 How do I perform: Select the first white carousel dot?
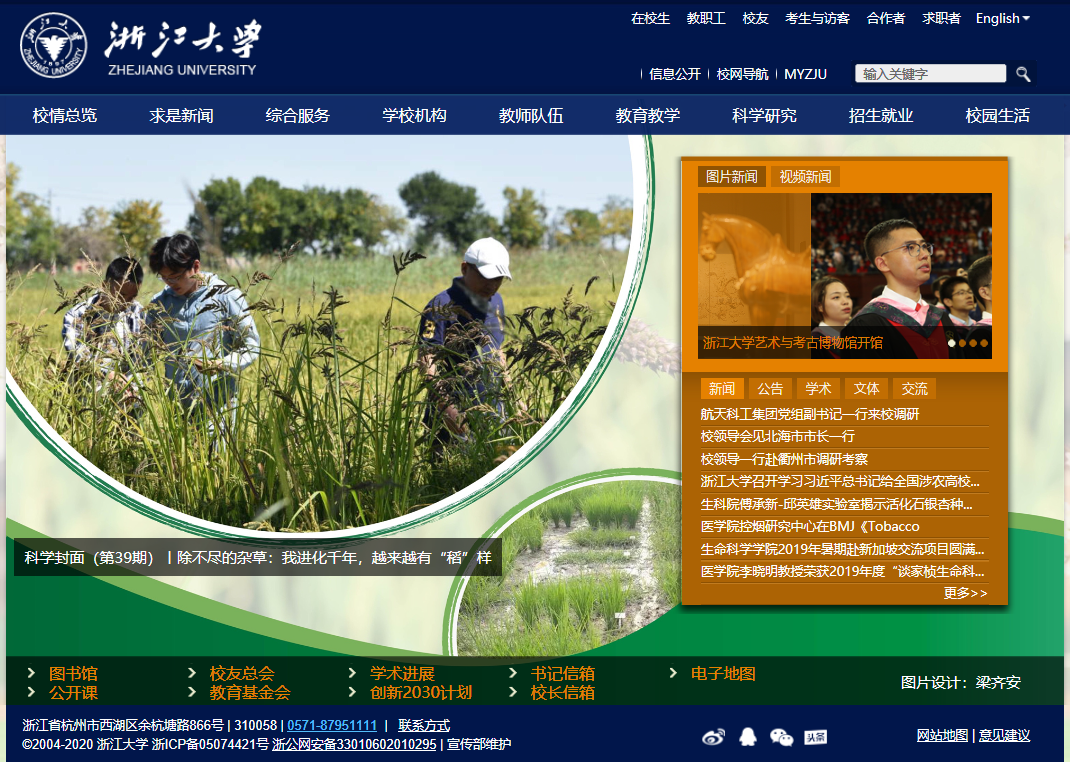[x=952, y=343]
